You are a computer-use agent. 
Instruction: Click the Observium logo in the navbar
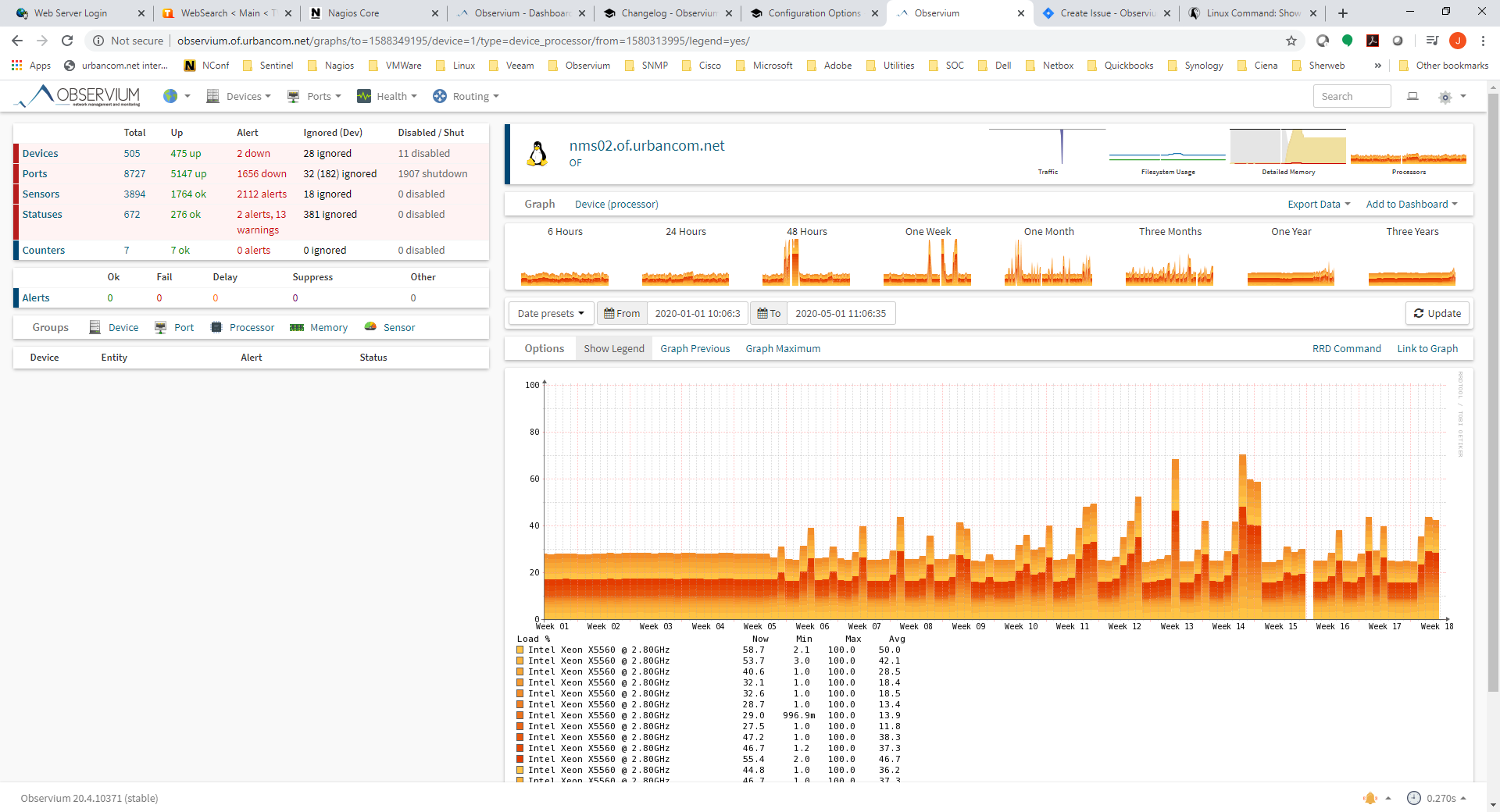tap(77, 96)
